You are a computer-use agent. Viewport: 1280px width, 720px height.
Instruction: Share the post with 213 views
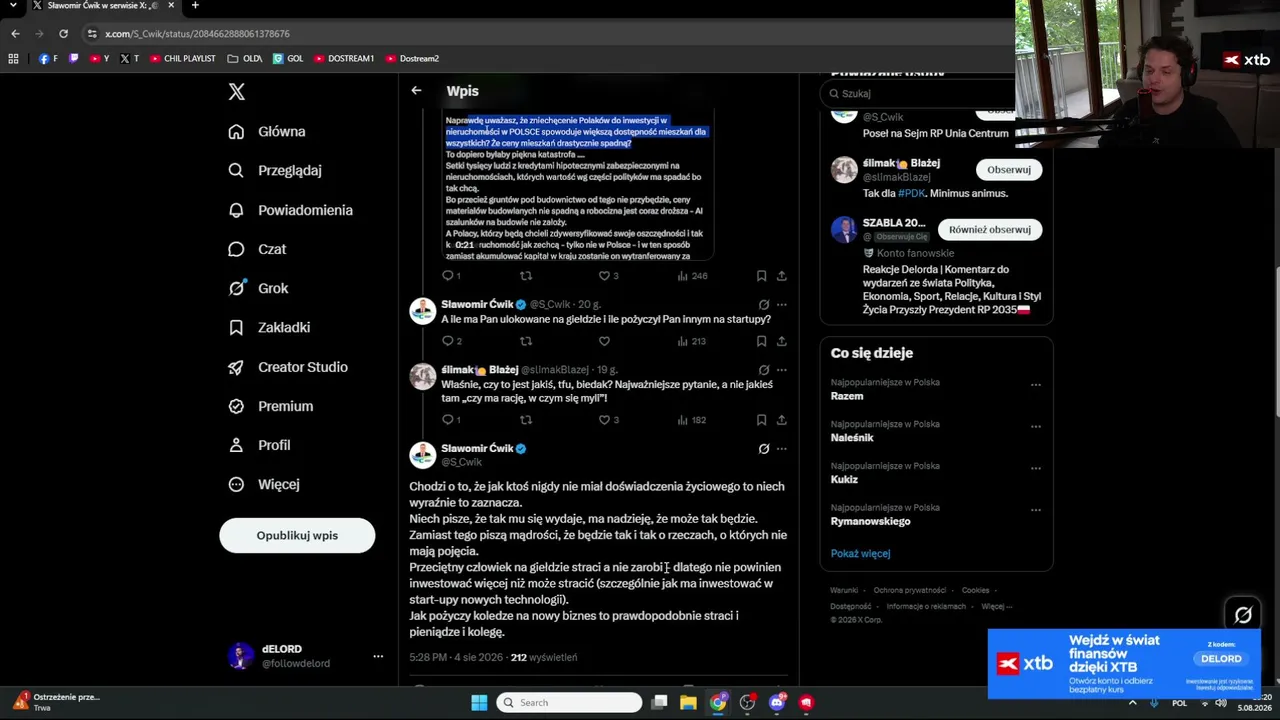click(781, 341)
